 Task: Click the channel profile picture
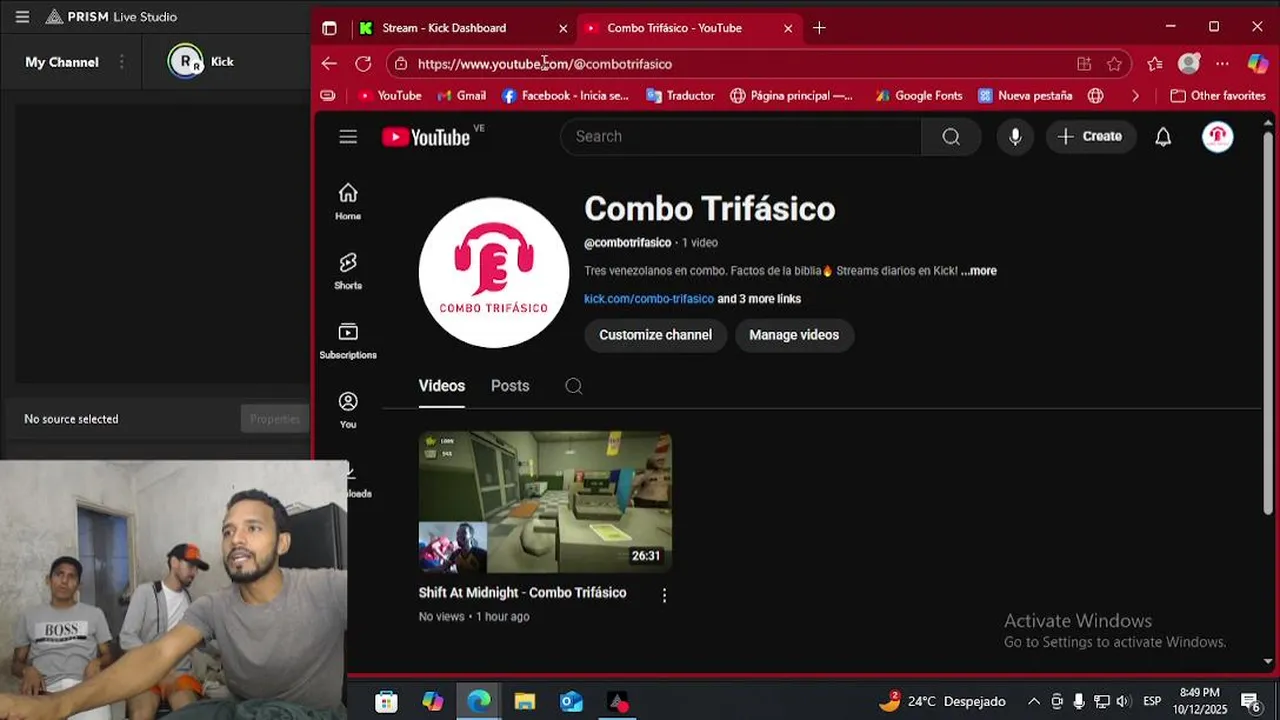494,273
